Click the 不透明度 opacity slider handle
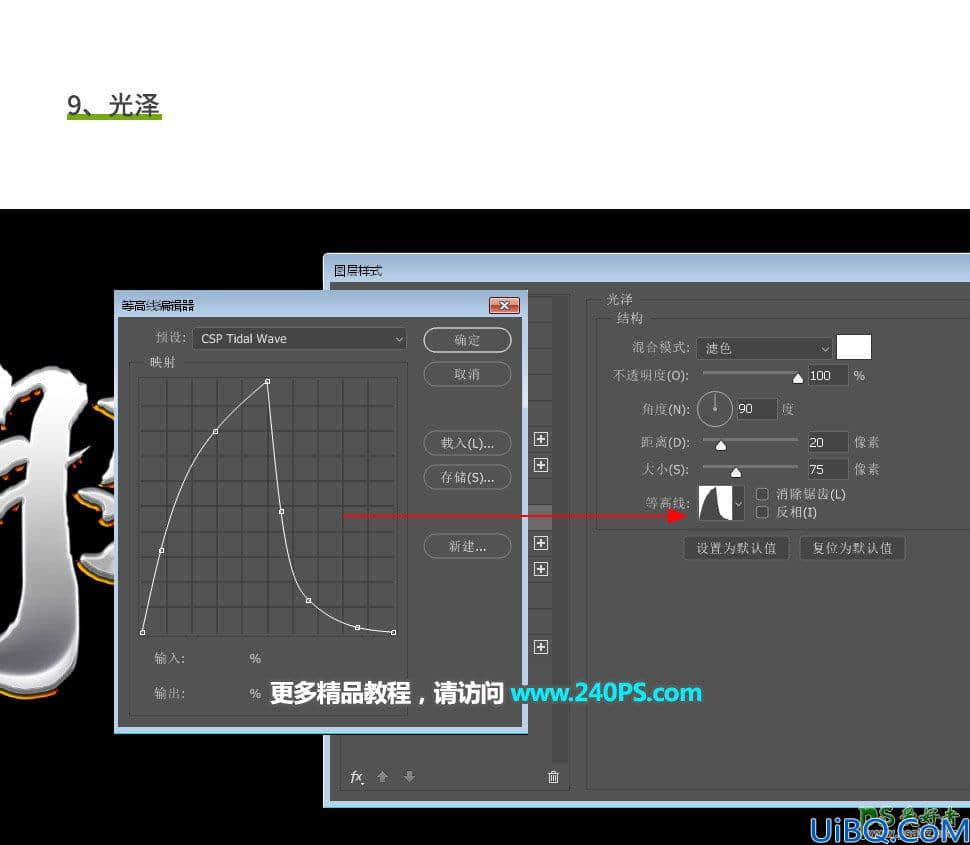Screen dimensions: 970x845 (797, 378)
